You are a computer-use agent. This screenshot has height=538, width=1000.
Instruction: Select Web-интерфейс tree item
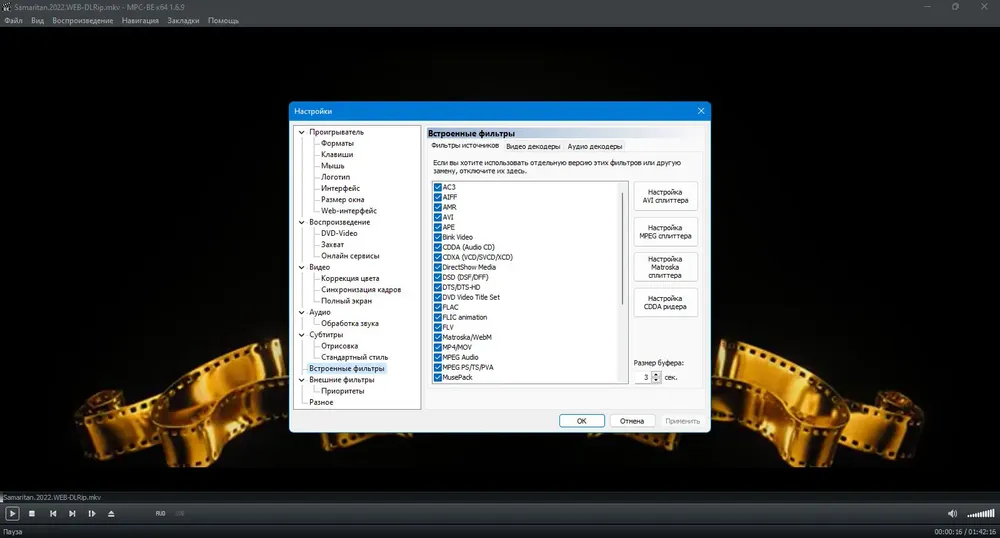click(x=349, y=211)
